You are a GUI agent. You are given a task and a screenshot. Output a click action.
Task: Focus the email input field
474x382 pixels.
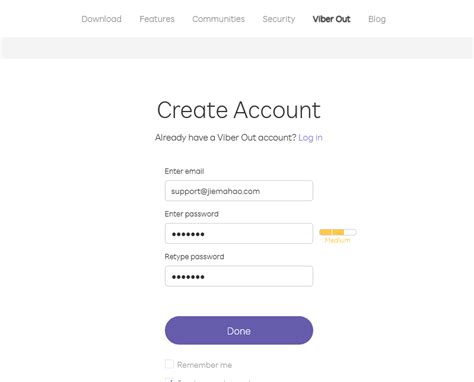239,191
